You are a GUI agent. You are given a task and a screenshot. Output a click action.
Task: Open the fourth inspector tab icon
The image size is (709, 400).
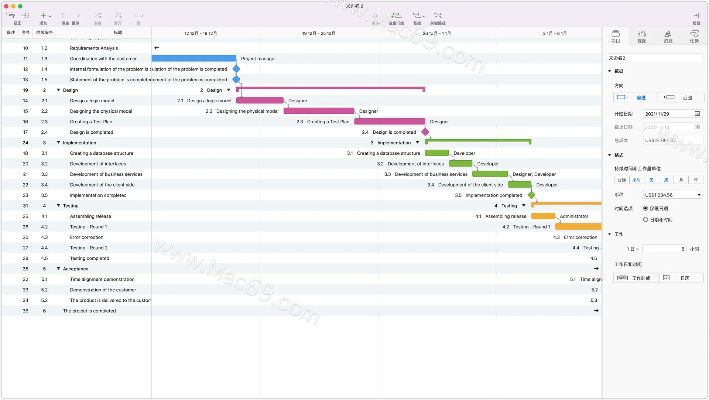[x=693, y=36]
